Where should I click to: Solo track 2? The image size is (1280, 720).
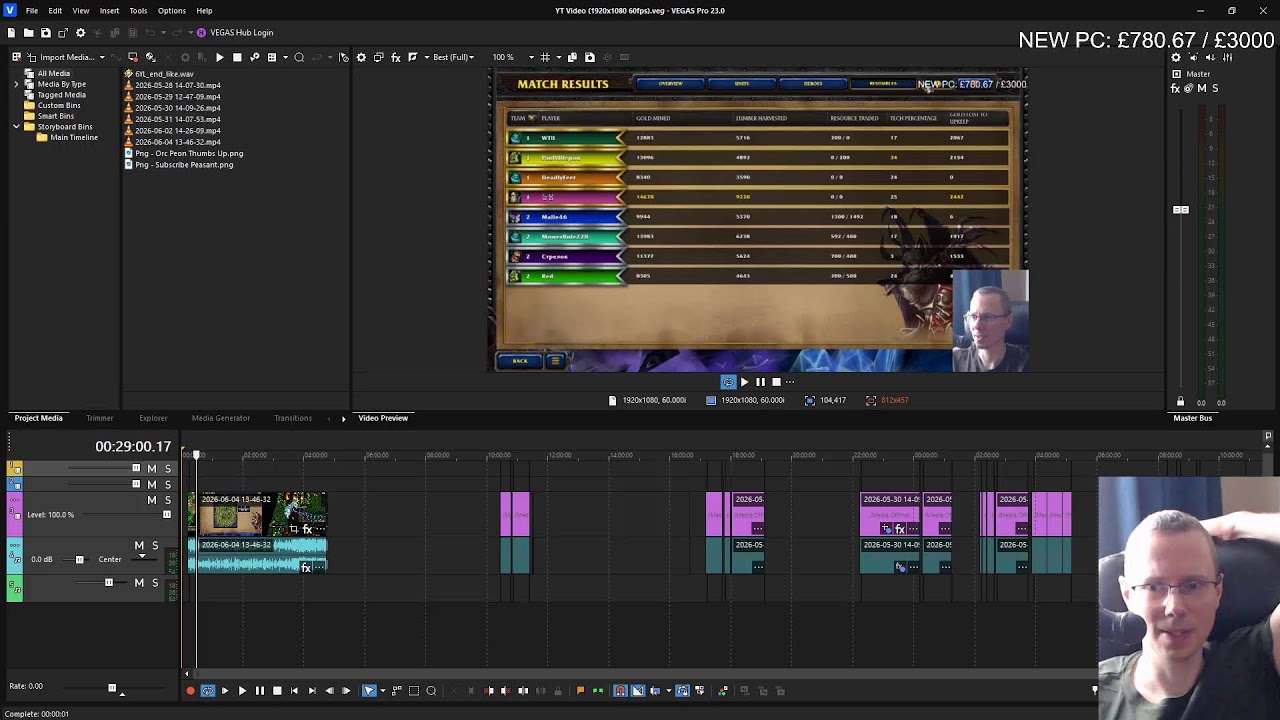click(x=168, y=484)
